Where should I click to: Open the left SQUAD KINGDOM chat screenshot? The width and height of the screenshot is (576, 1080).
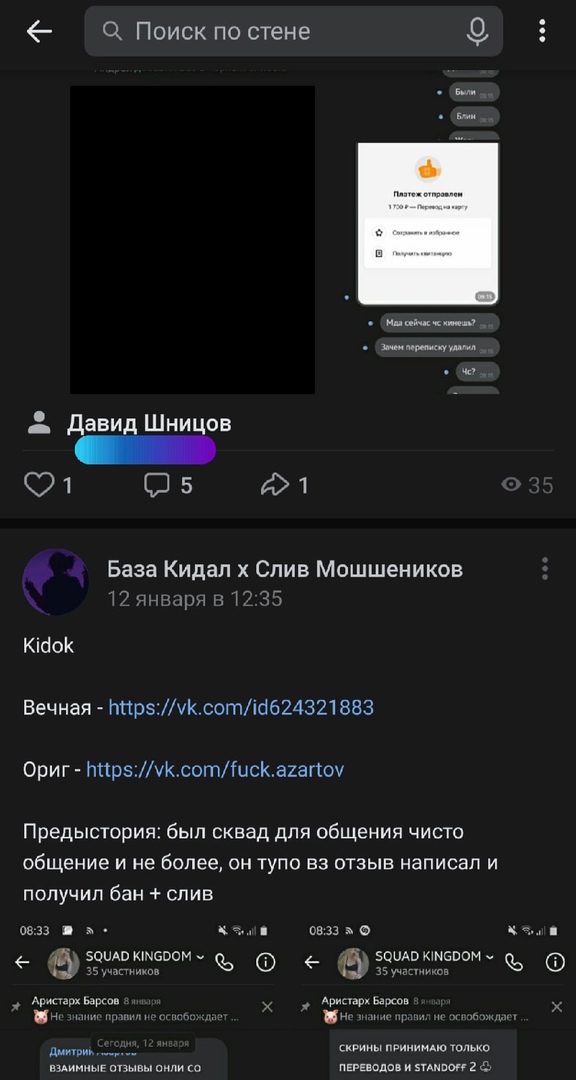pyautogui.click(x=143, y=1001)
